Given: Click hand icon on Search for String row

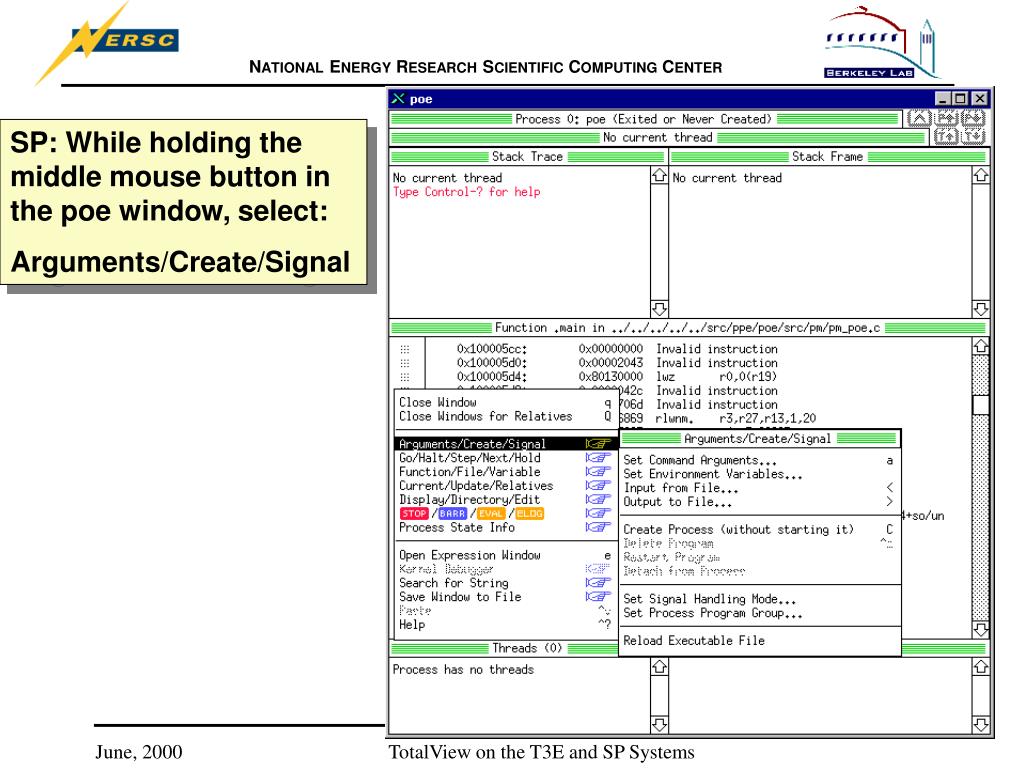Looking at the screenshot, I should pyautogui.click(x=598, y=583).
